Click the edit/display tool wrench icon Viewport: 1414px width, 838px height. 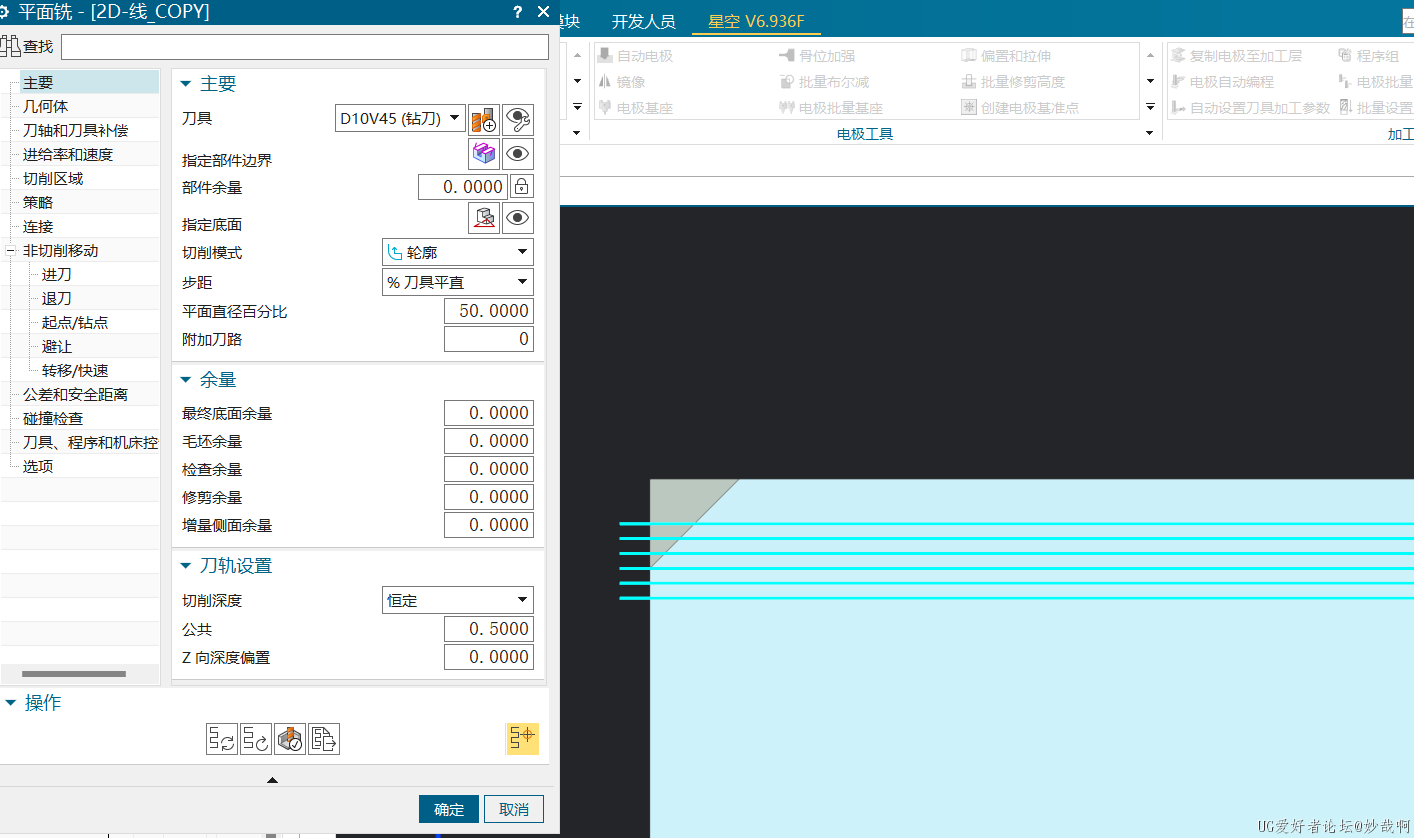518,120
